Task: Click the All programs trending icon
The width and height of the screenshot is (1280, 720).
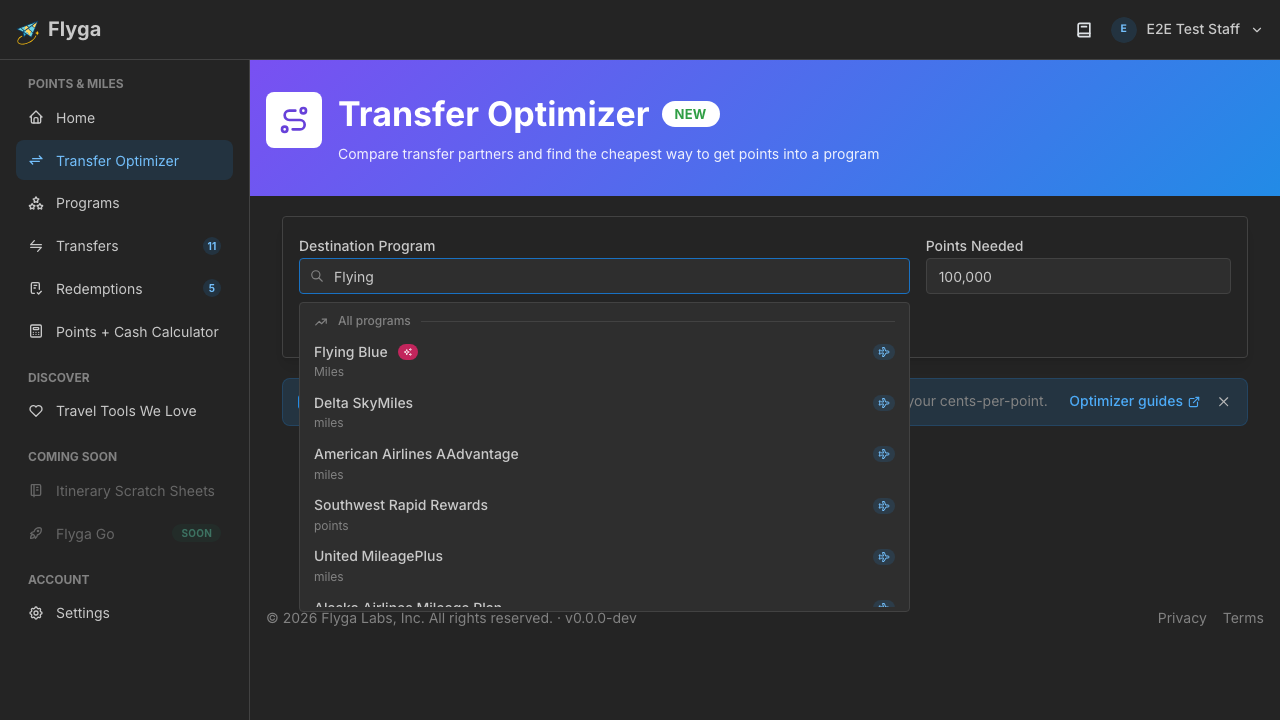Action: coord(321,321)
